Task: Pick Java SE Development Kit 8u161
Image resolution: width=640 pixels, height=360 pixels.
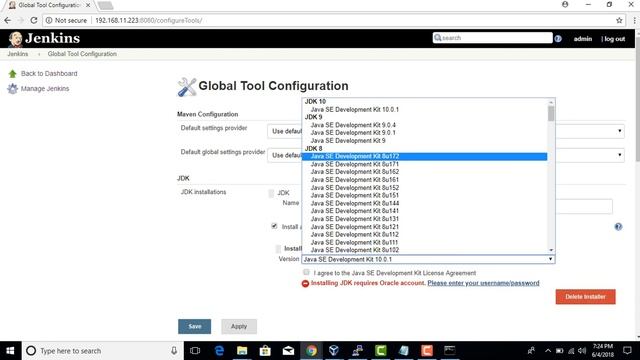Action: [x=424, y=180]
